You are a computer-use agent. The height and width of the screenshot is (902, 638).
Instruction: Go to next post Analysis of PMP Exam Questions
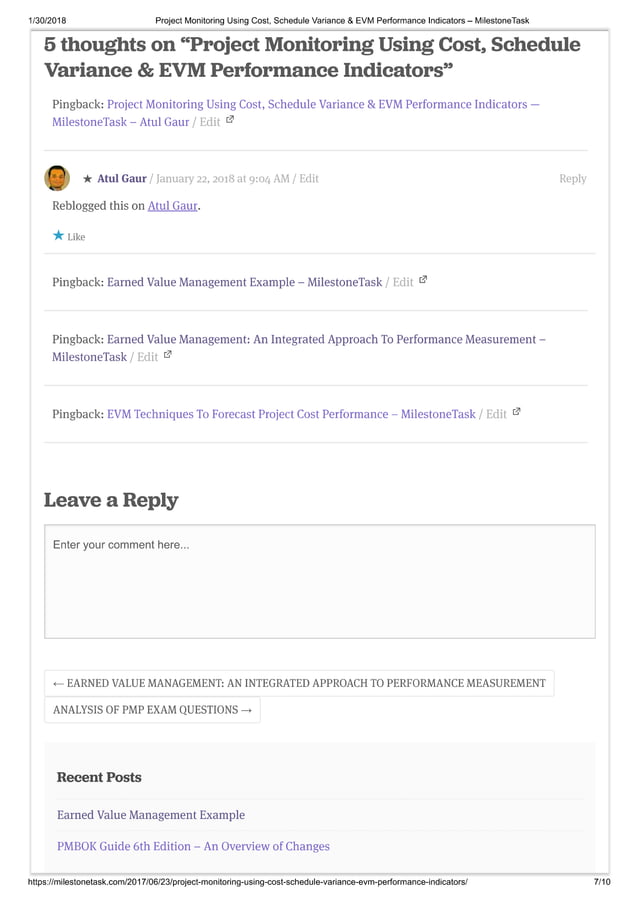click(152, 710)
